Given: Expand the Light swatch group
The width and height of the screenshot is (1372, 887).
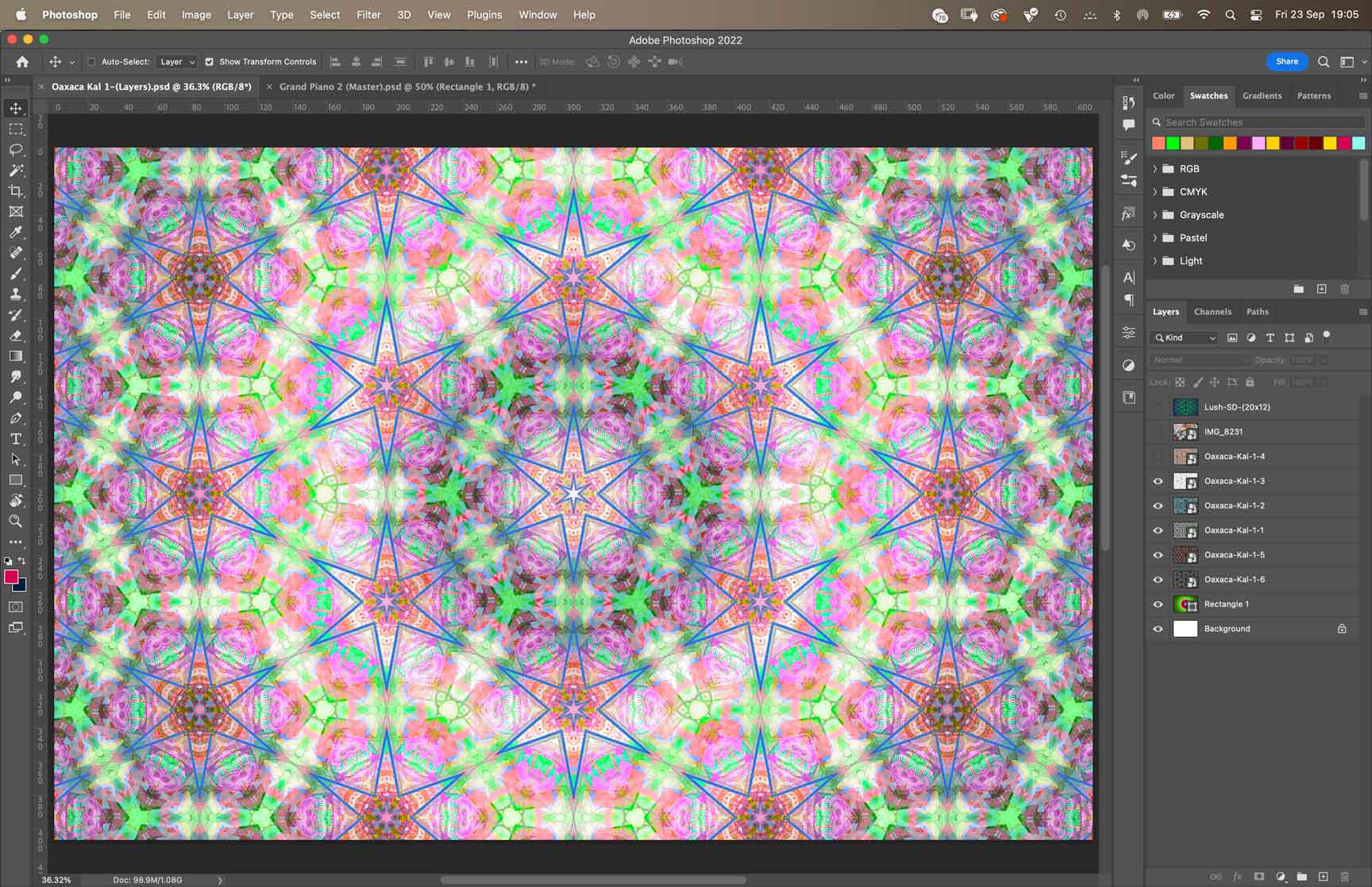Looking at the screenshot, I should pos(1155,260).
